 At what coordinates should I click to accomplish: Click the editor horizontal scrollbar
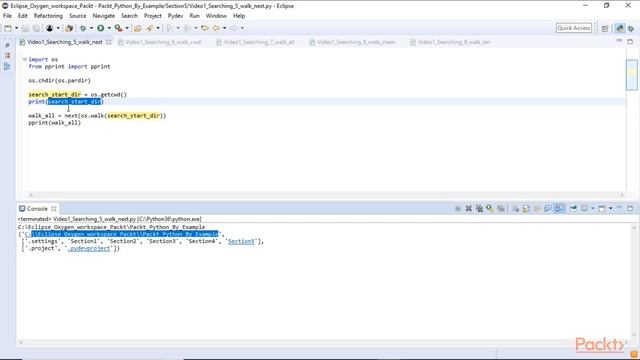[x=327, y=195]
